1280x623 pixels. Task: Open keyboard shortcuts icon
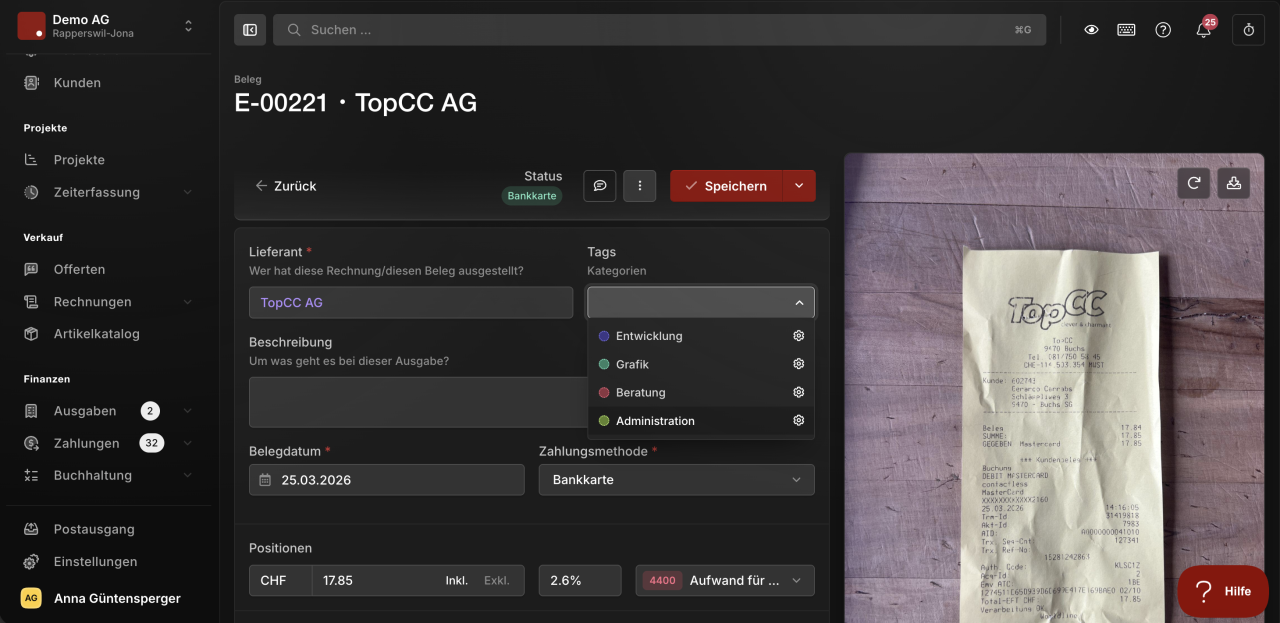coord(1126,30)
